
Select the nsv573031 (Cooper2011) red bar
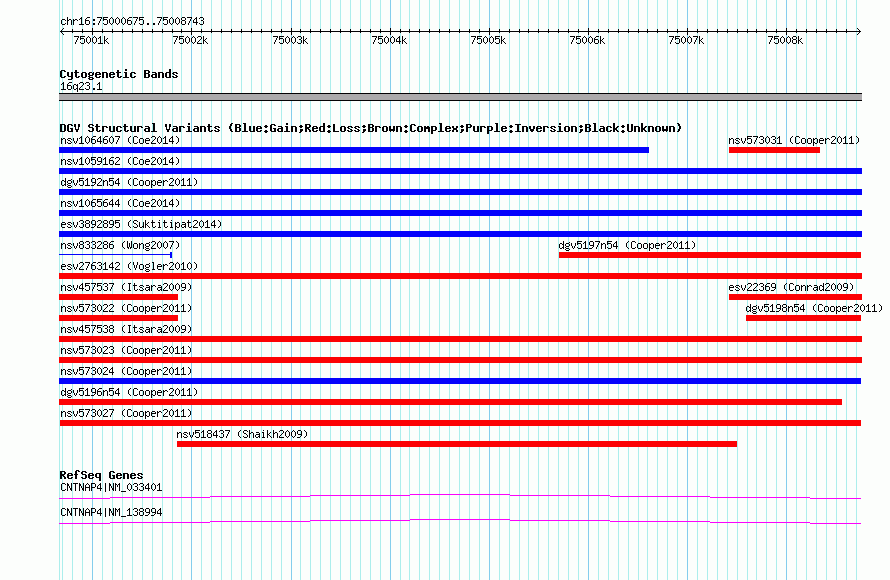point(774,150)
